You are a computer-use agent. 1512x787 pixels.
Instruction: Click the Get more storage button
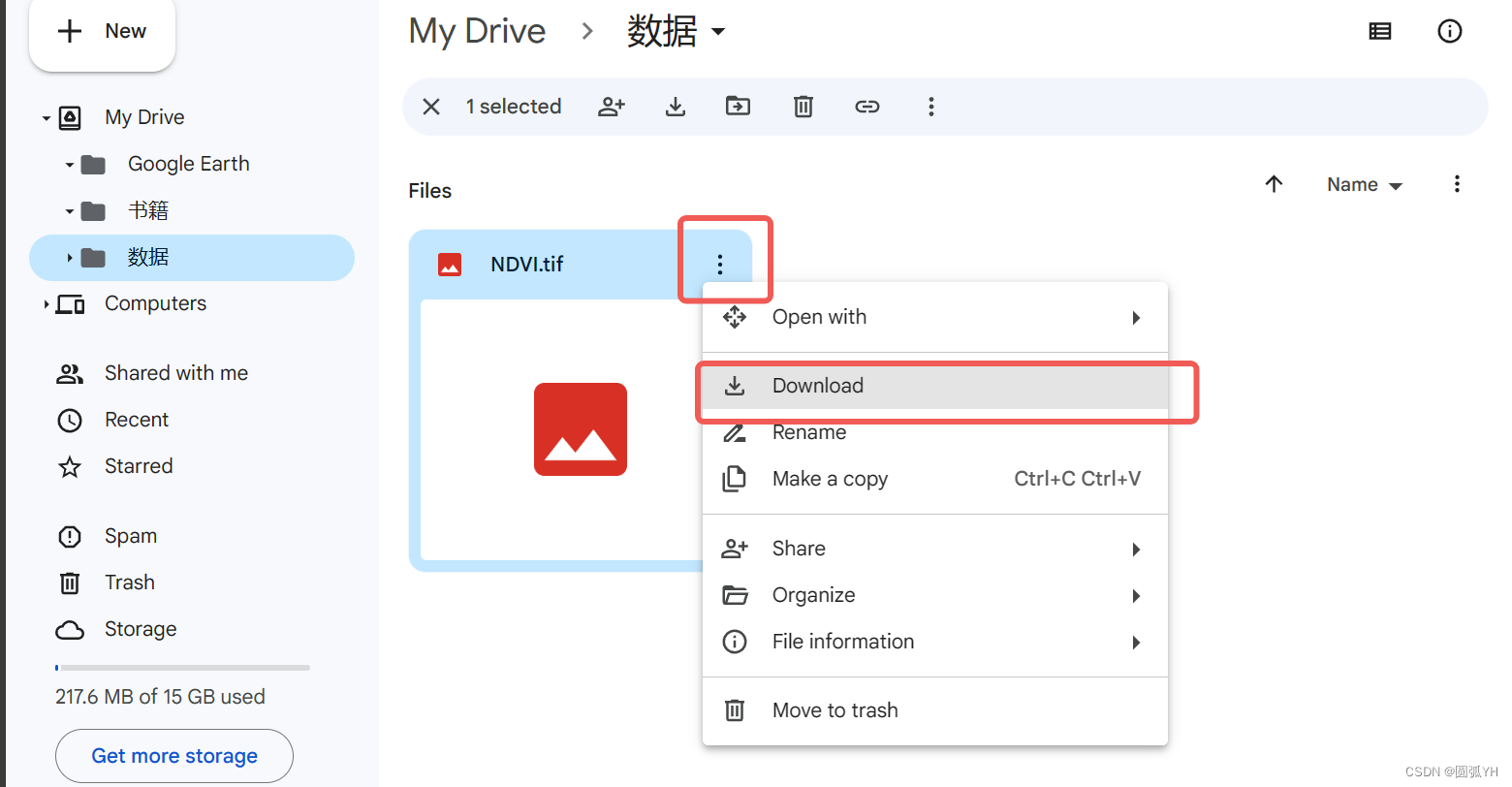click(x=174, y=756)
